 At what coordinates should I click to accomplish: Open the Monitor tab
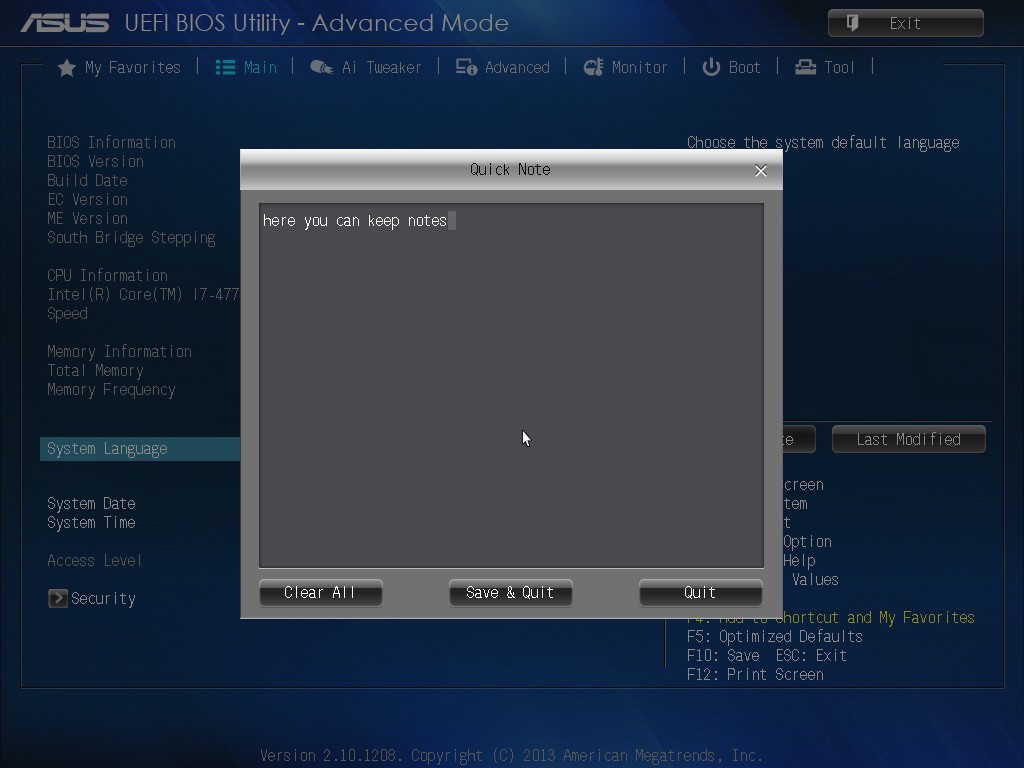(x=626, y=67)
